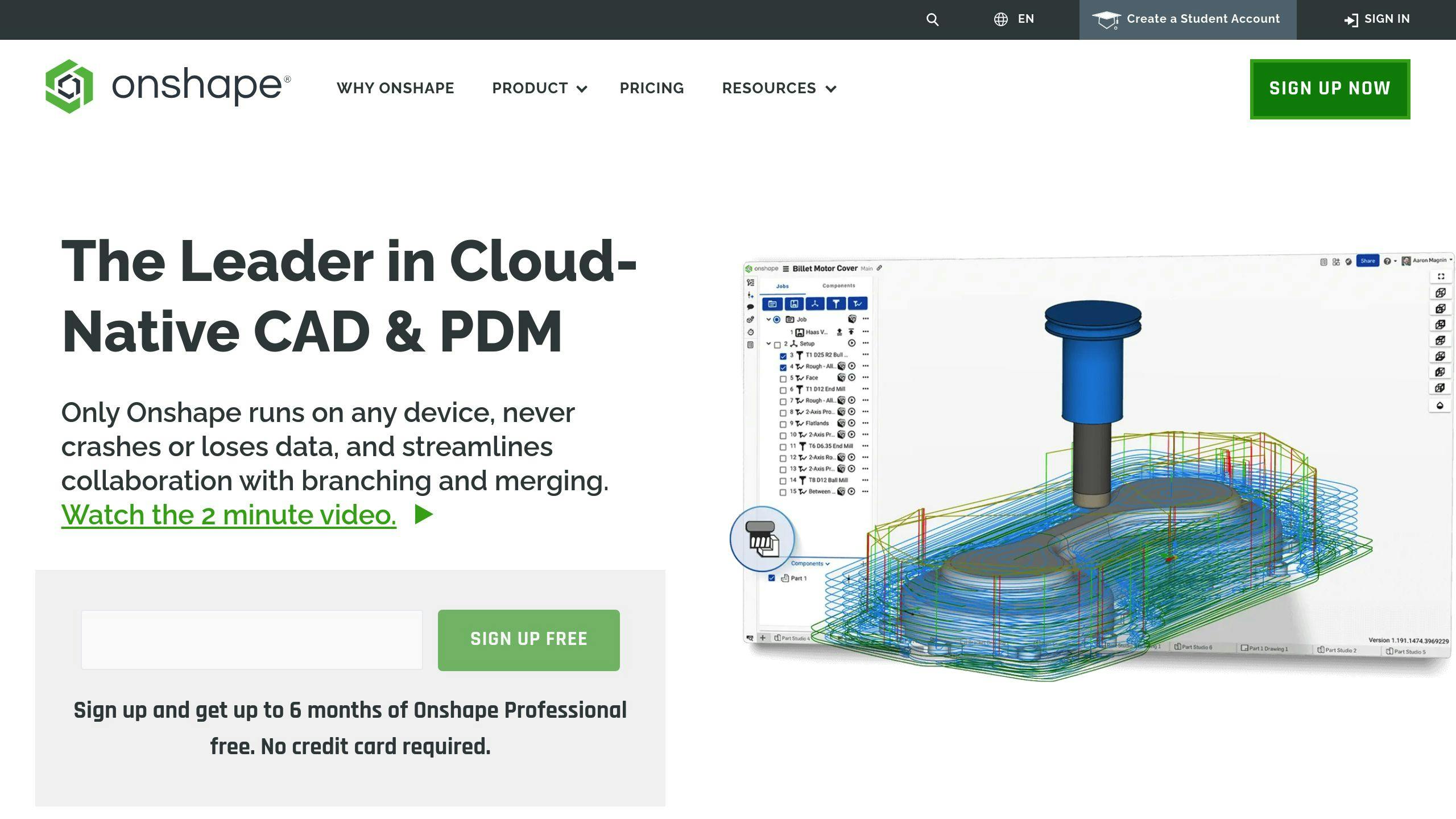The width and height of the screenshot is (1456, 819).
Task: Click the SIGN UP NOW top-right button
Action: 1330,89
